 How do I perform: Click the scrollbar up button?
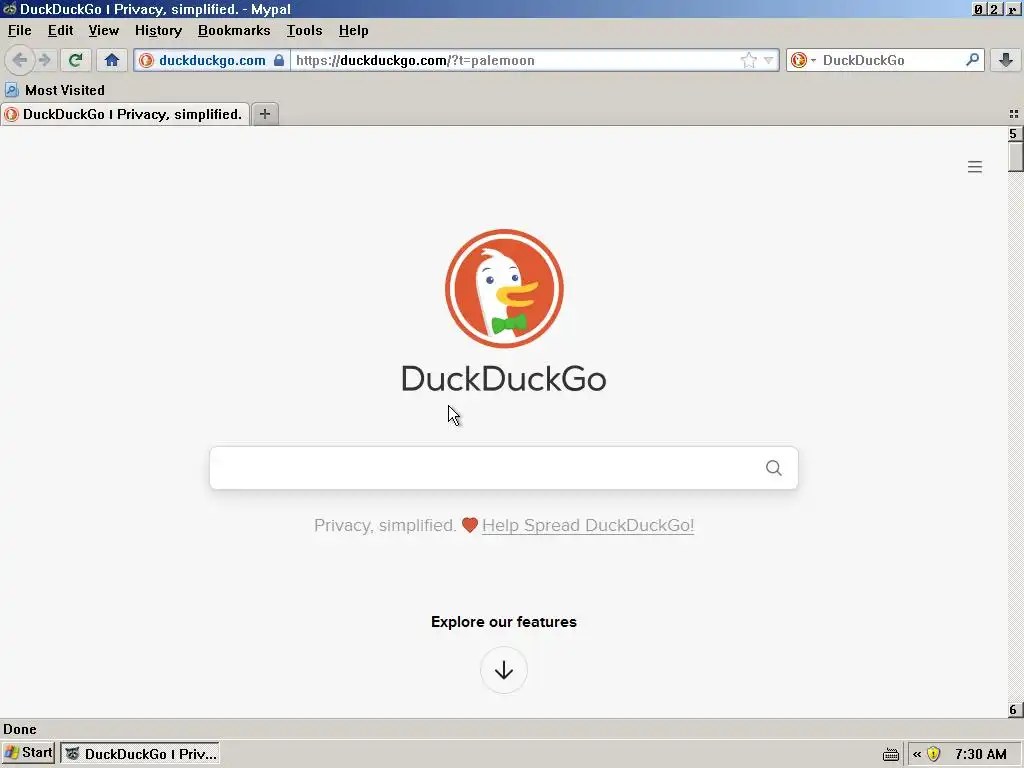pos(1013,133)
